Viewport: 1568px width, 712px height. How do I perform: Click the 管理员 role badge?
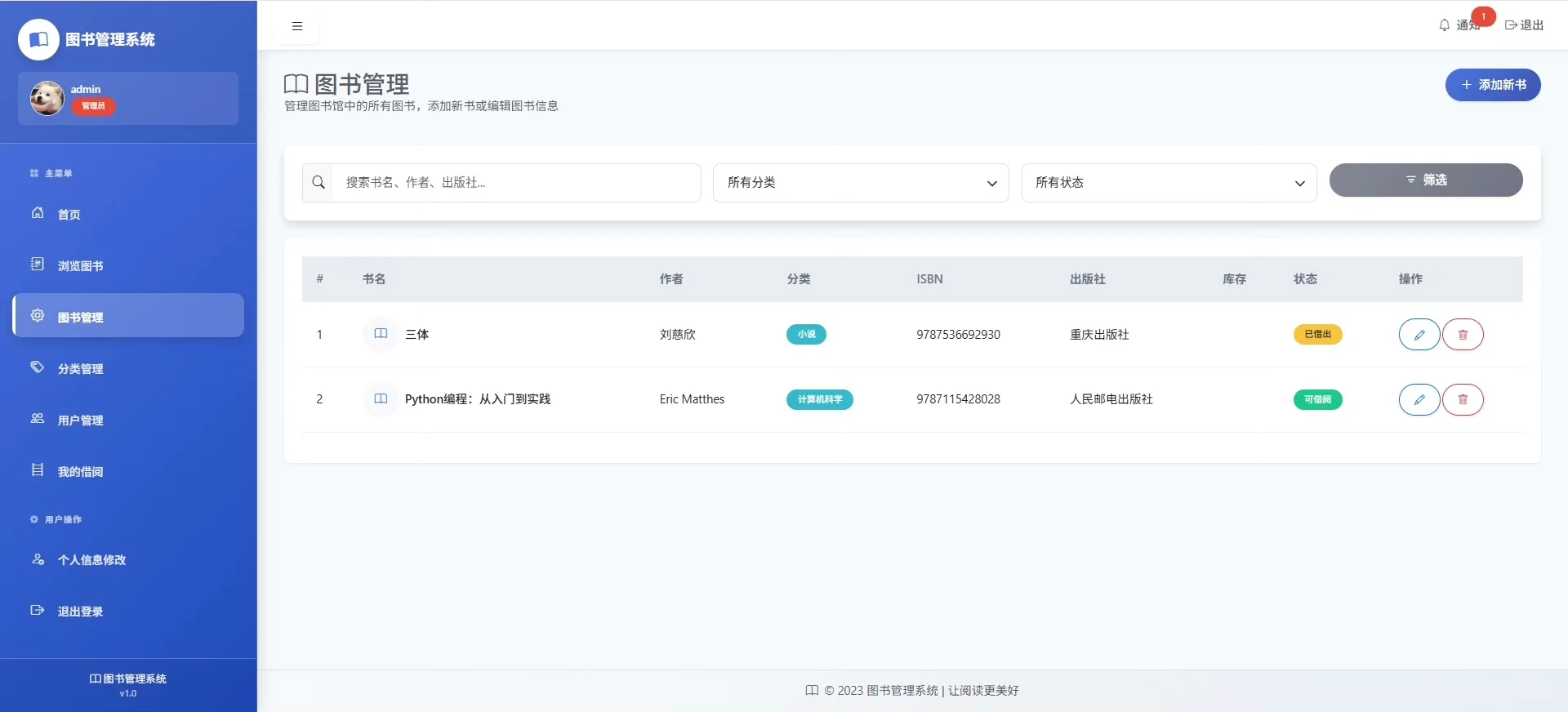click(93, 106)
